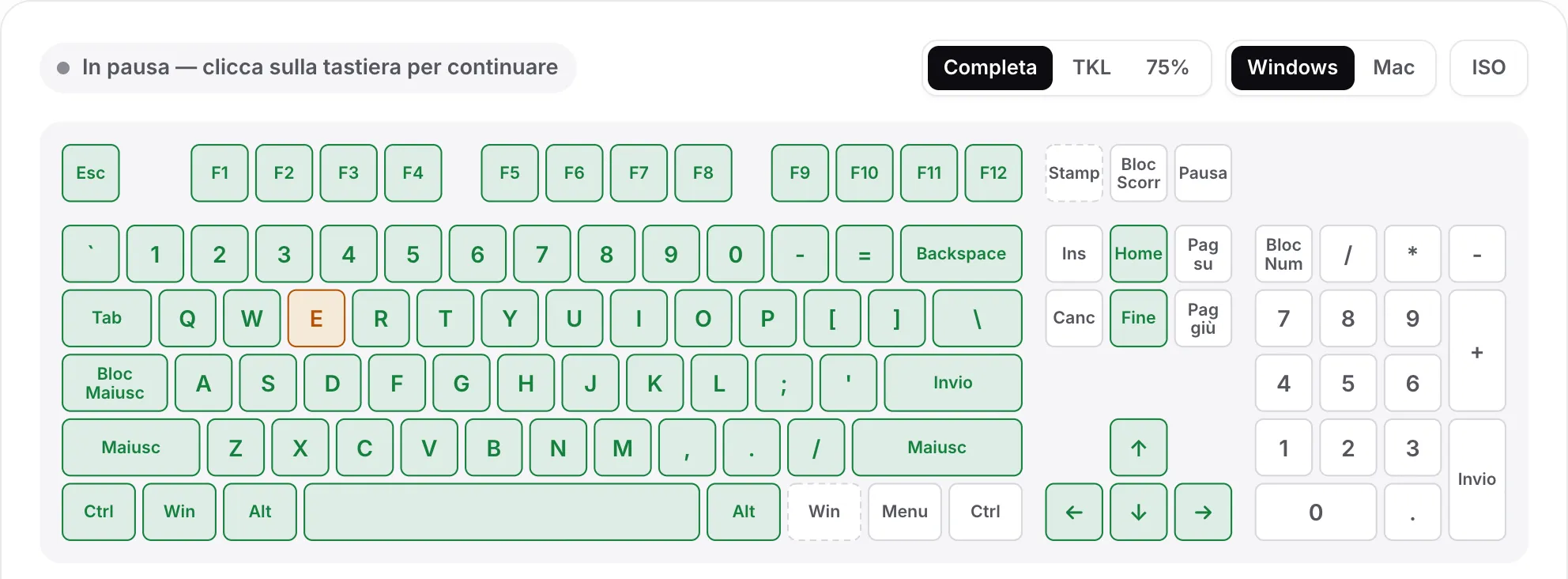The height and width of the screenshot is (579, 1568).
Task: Select the Mac layout option
Action: [1393, 67]
